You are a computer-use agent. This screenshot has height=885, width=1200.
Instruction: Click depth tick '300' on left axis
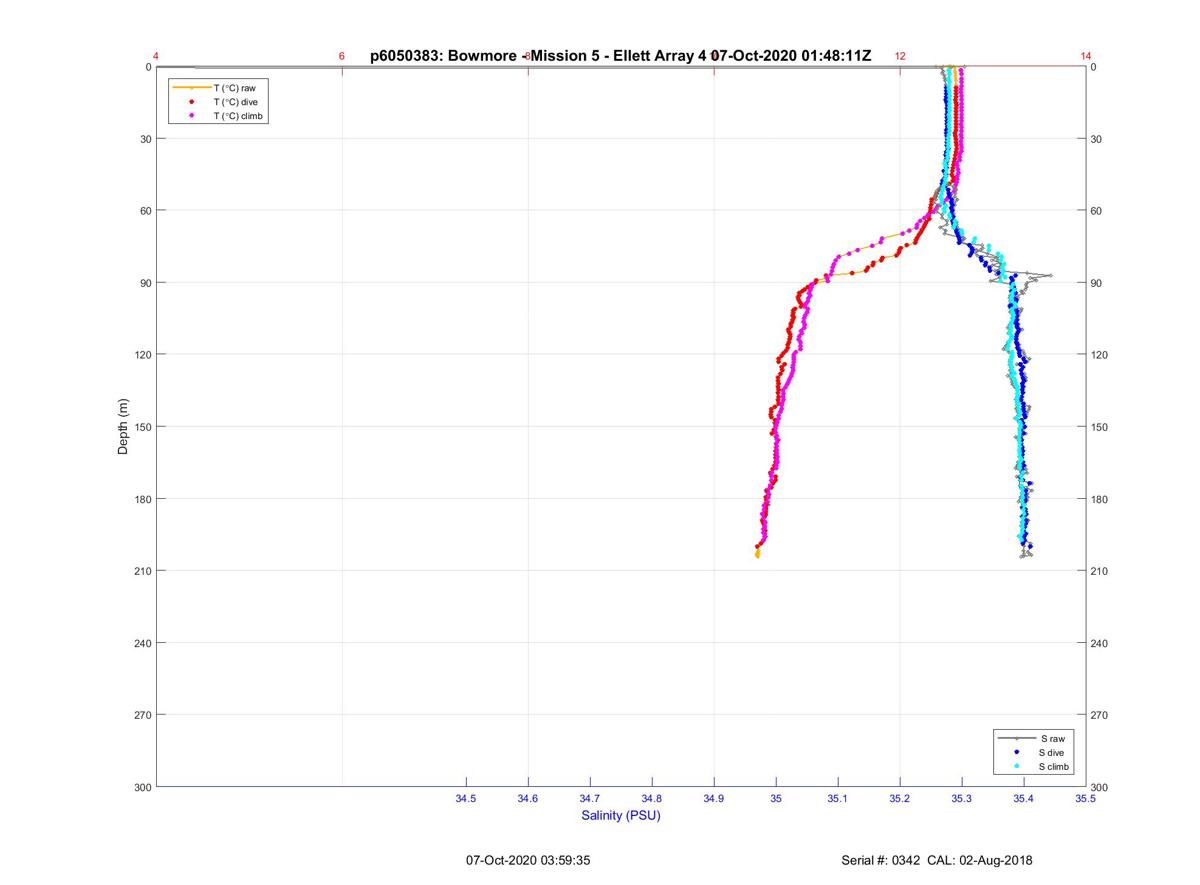[142, 787]
